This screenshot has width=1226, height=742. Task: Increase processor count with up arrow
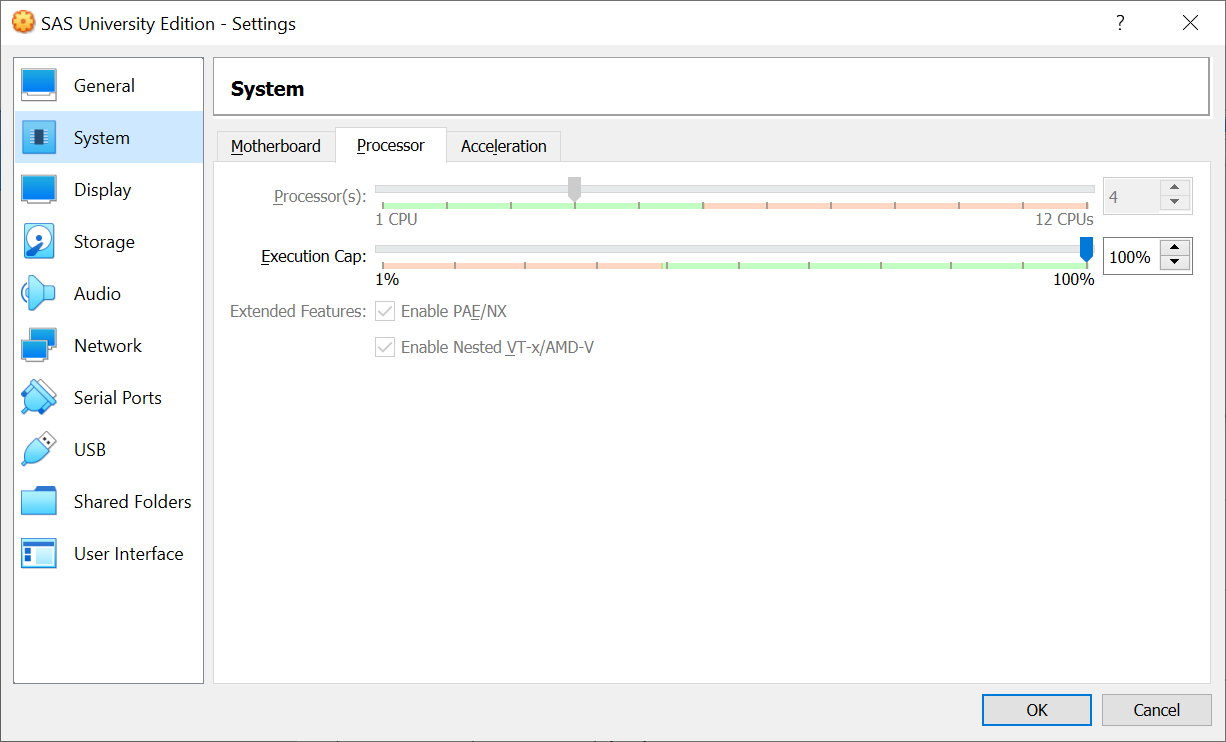pos(1175,188)
